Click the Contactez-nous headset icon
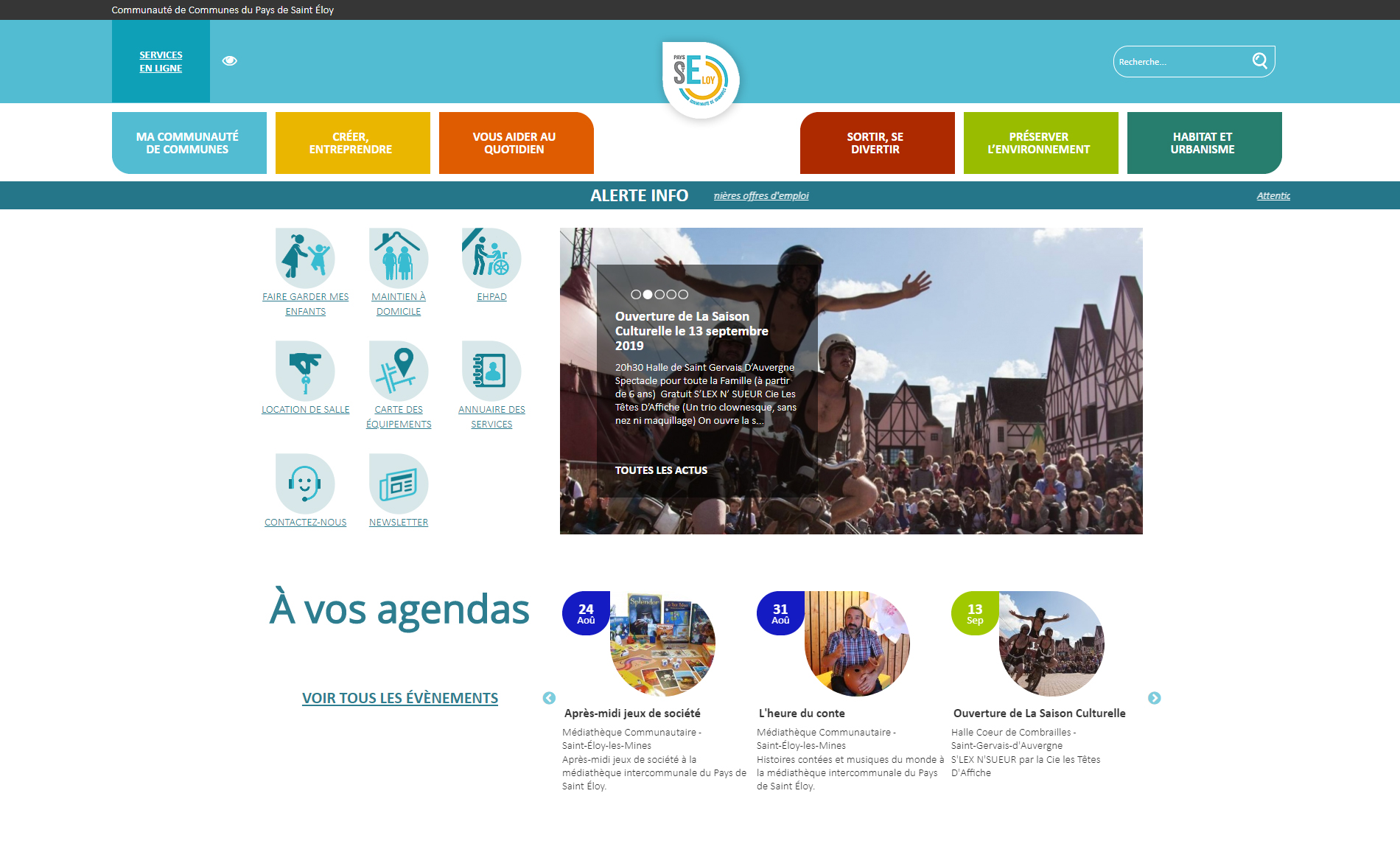 click(305, 484)
